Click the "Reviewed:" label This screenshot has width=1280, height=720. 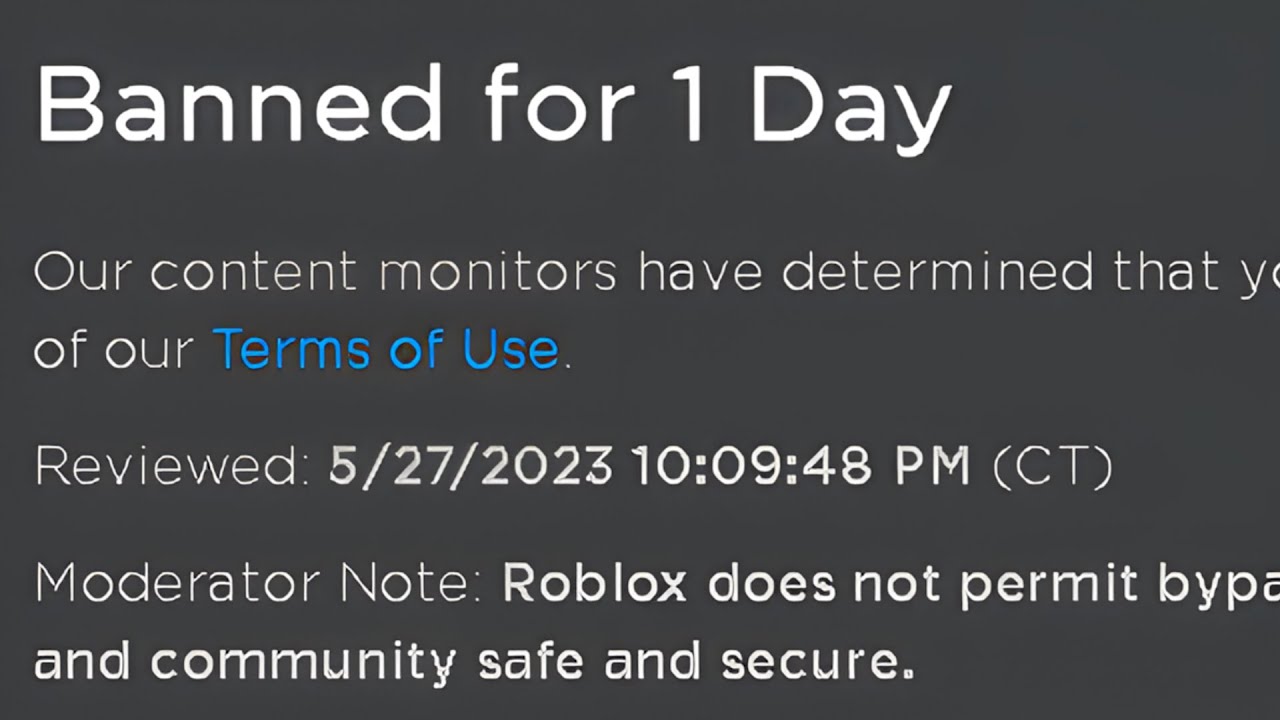click(x=172, y=466)
